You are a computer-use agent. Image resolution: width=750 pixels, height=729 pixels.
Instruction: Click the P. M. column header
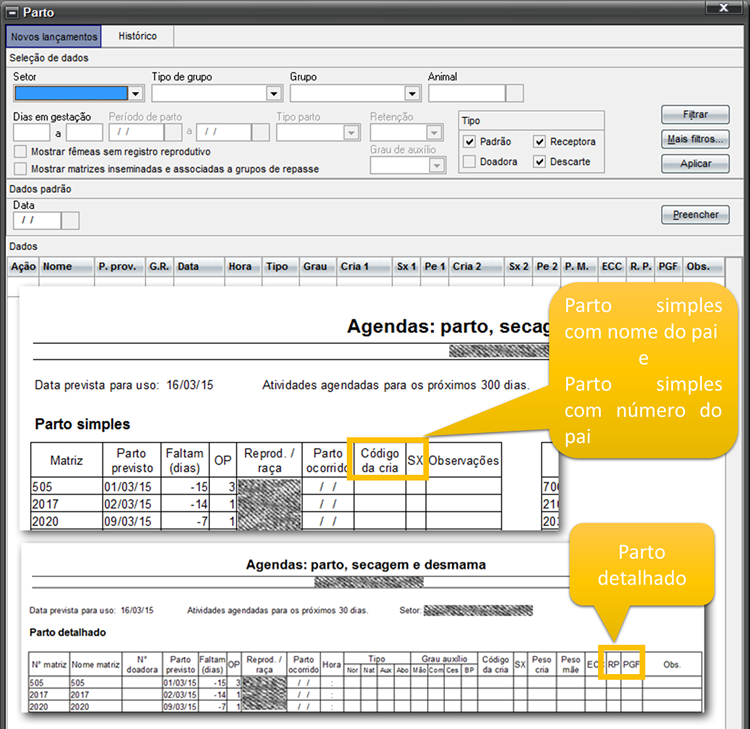[x=579, y=266]
